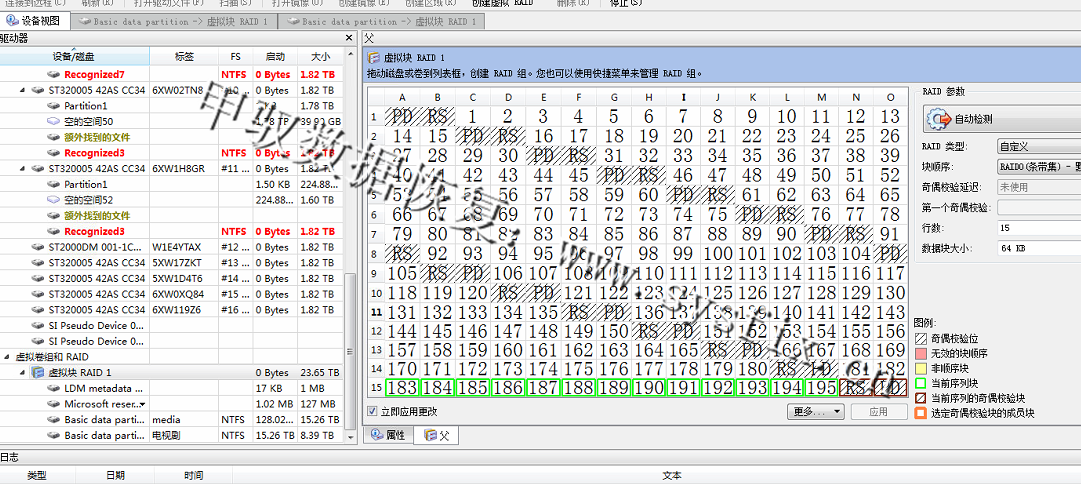This screenshot has height=484, width=1081.
Task: Click the 日期 log column header
Action: click(116, 475)
